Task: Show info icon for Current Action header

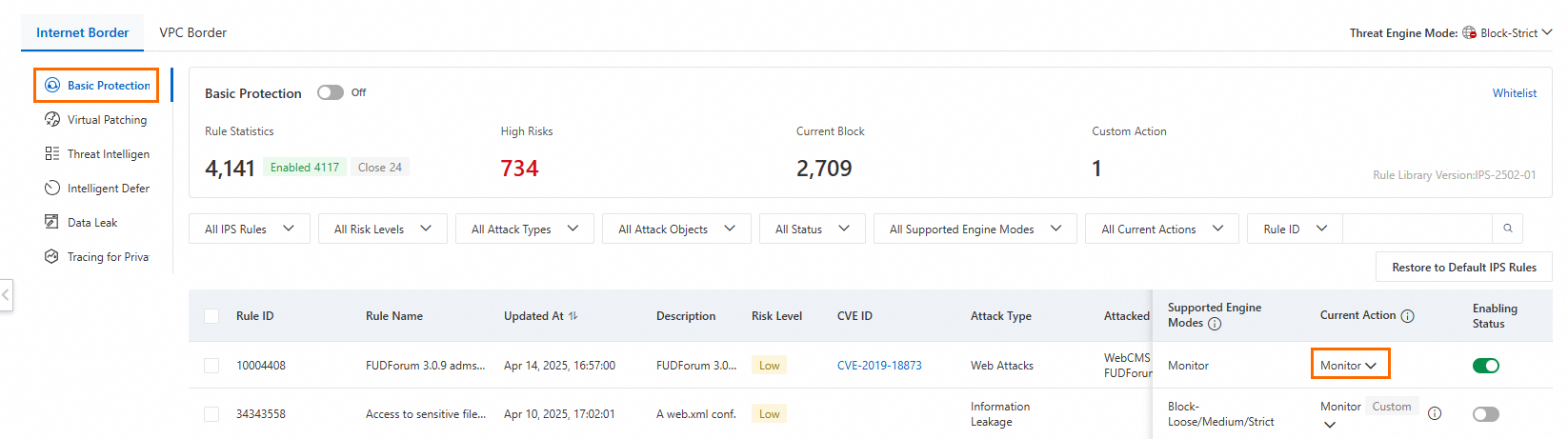Action: tap(1408, 316)
